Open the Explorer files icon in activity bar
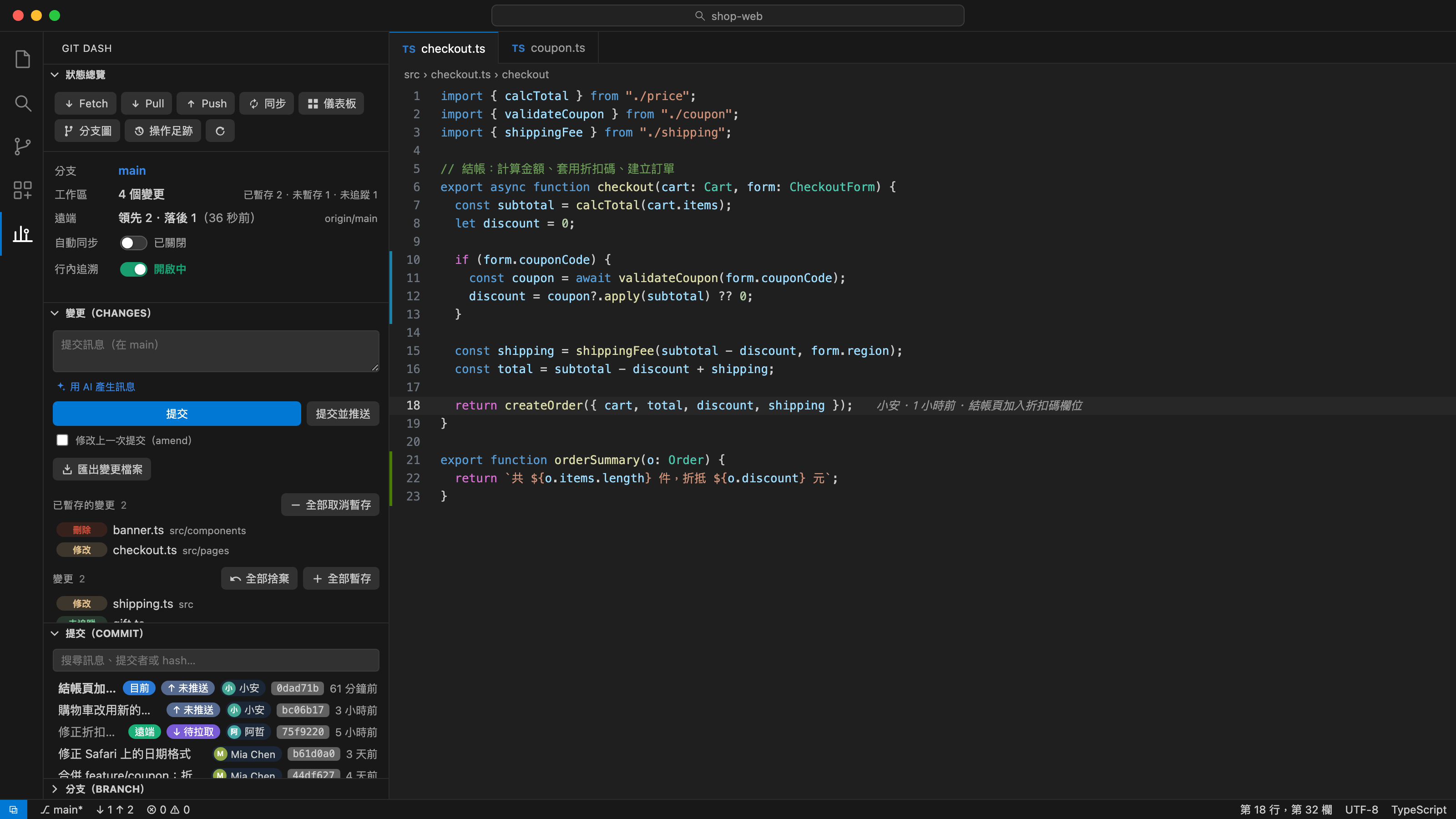 tap(22, 59)
